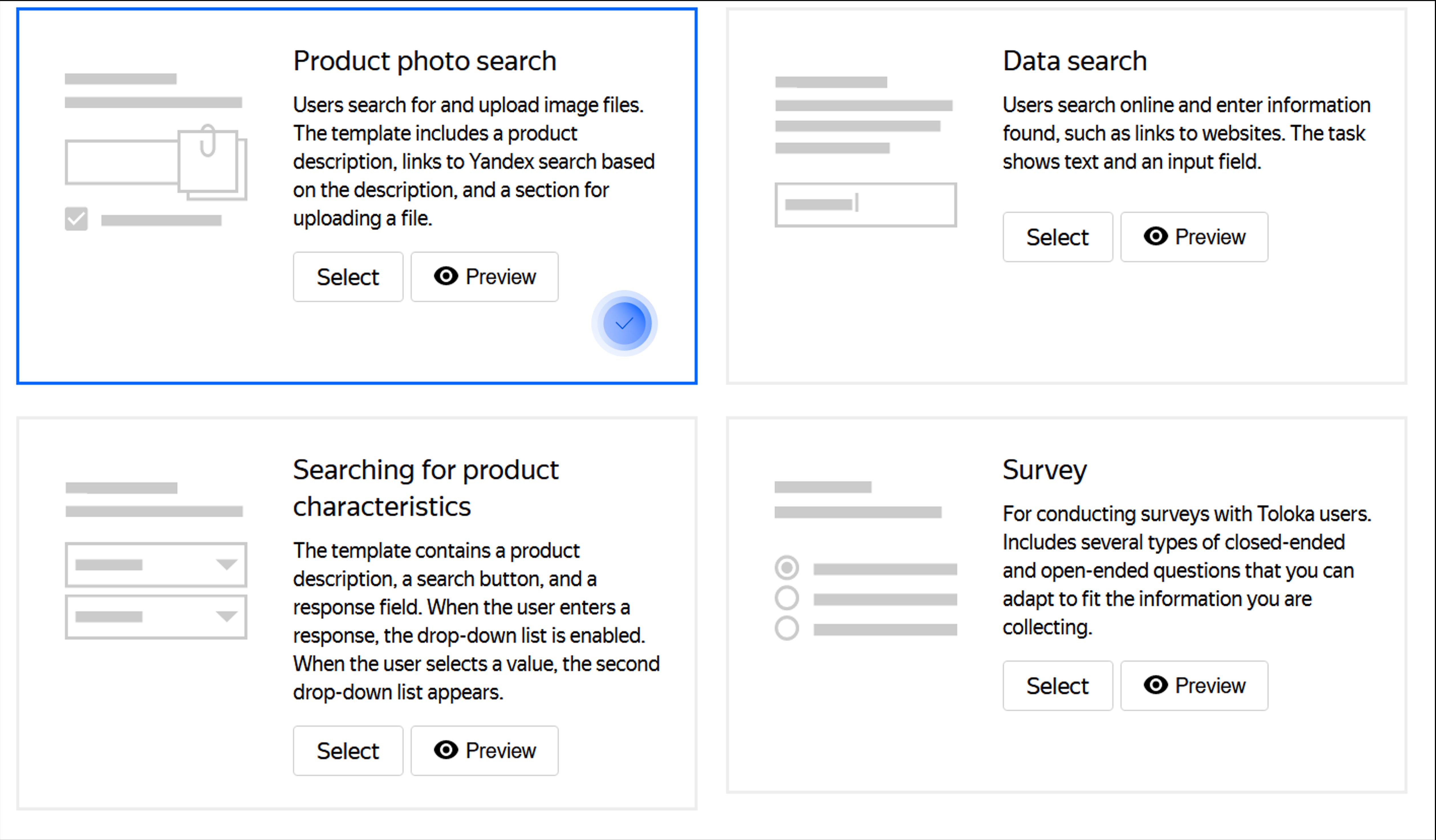Click second dropdown arrow in product characteristics illustration
This screenshot has height=840, width=1436.
(x=227, y=617)
